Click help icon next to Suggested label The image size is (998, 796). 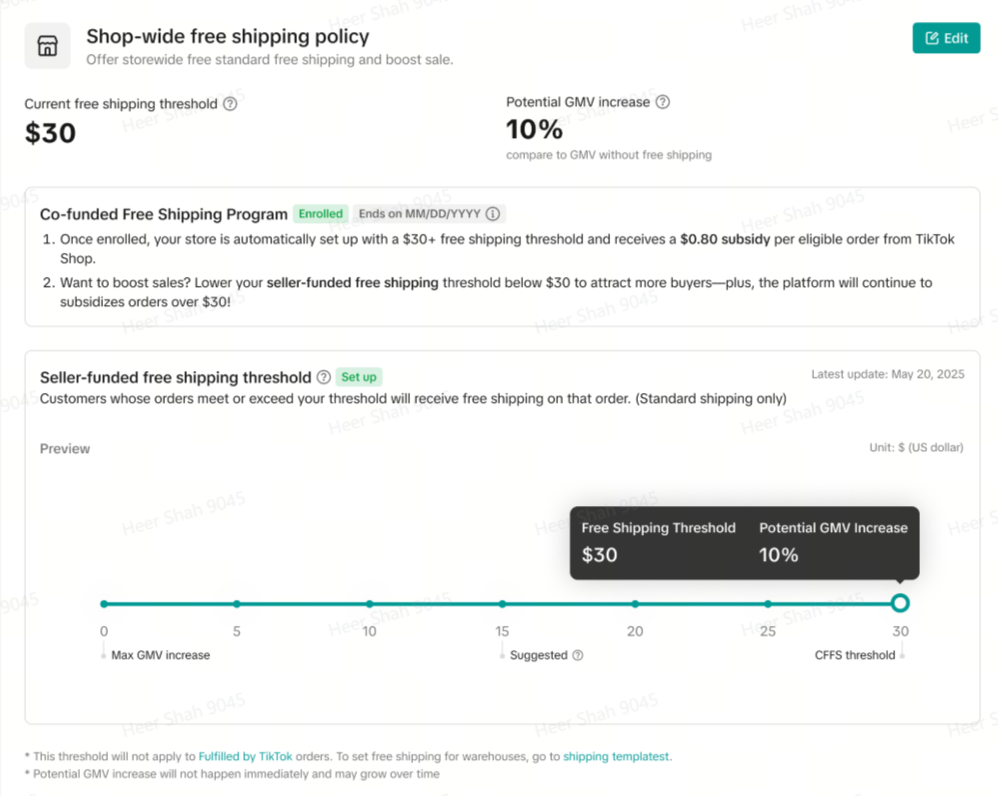[577, 655]
